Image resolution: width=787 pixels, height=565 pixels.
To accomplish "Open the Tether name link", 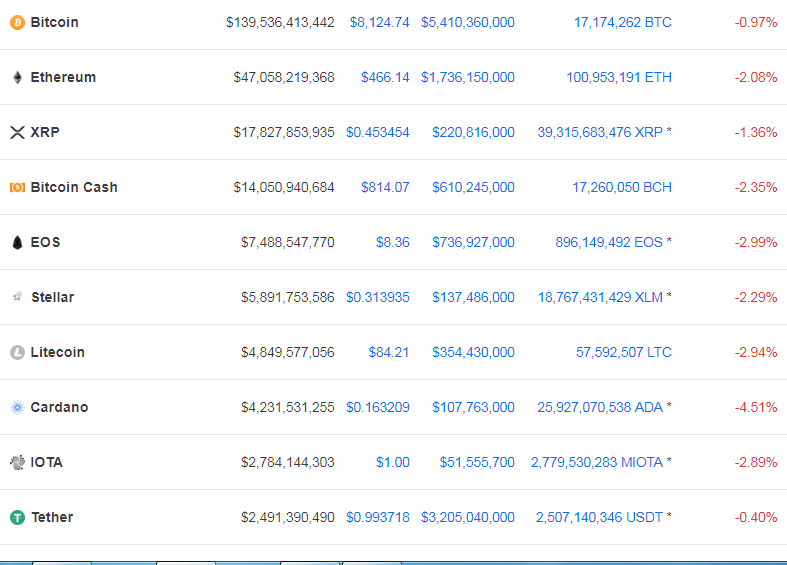I will tap(52, 517).
